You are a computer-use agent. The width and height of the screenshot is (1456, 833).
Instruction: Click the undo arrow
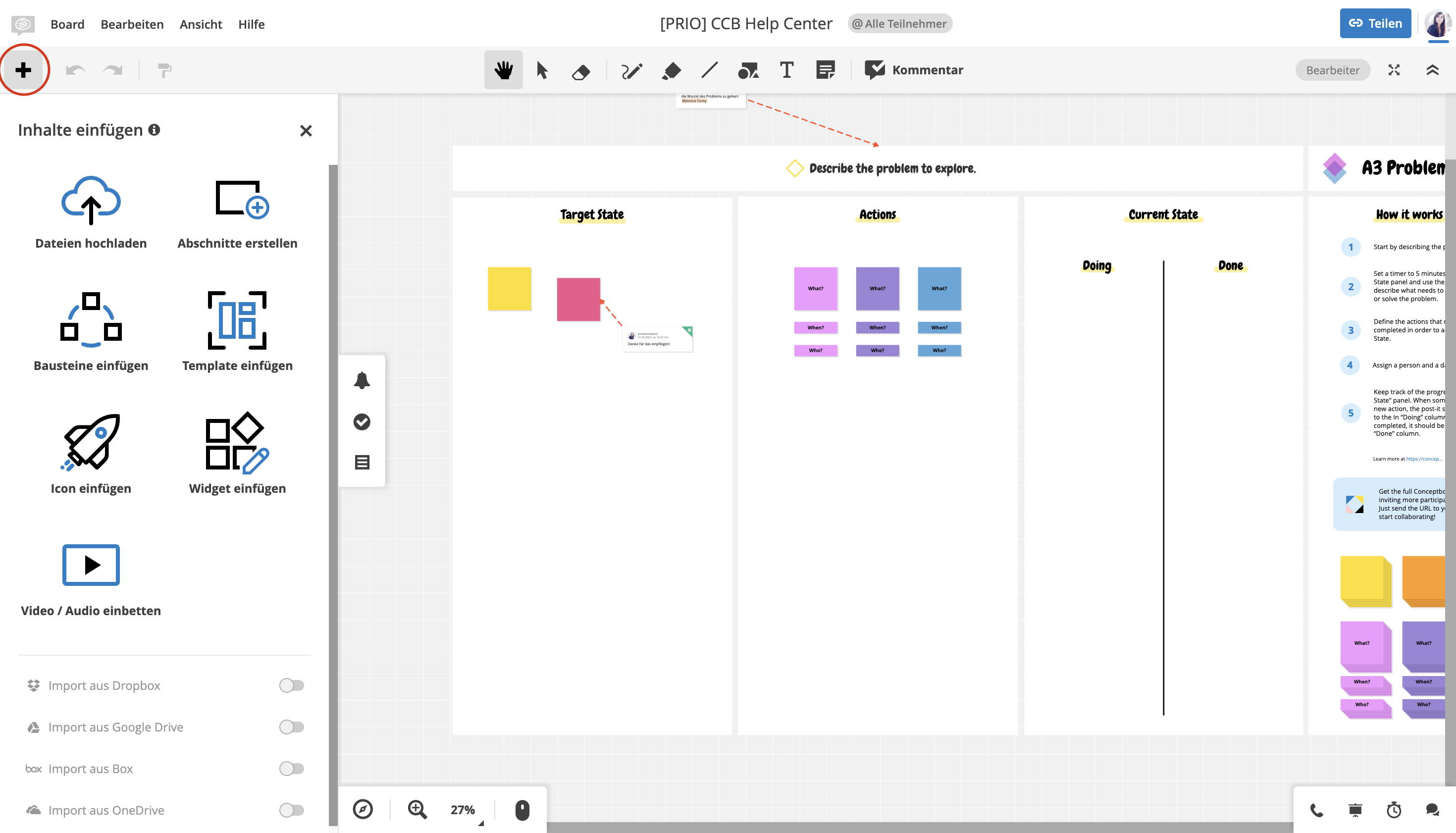(x=75, y=70)
